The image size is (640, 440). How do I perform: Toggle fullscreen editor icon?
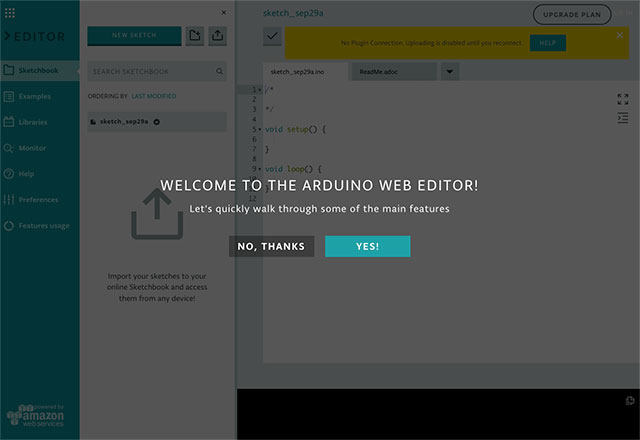click(x=623, y=99)
